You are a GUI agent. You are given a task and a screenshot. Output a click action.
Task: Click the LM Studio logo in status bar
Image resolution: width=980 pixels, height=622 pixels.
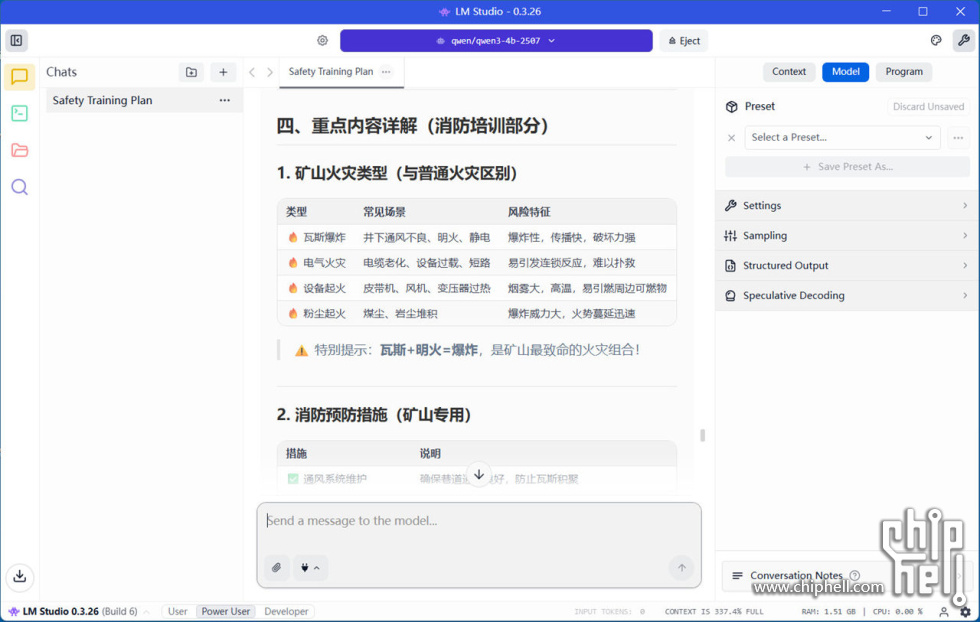coord(13,611)
